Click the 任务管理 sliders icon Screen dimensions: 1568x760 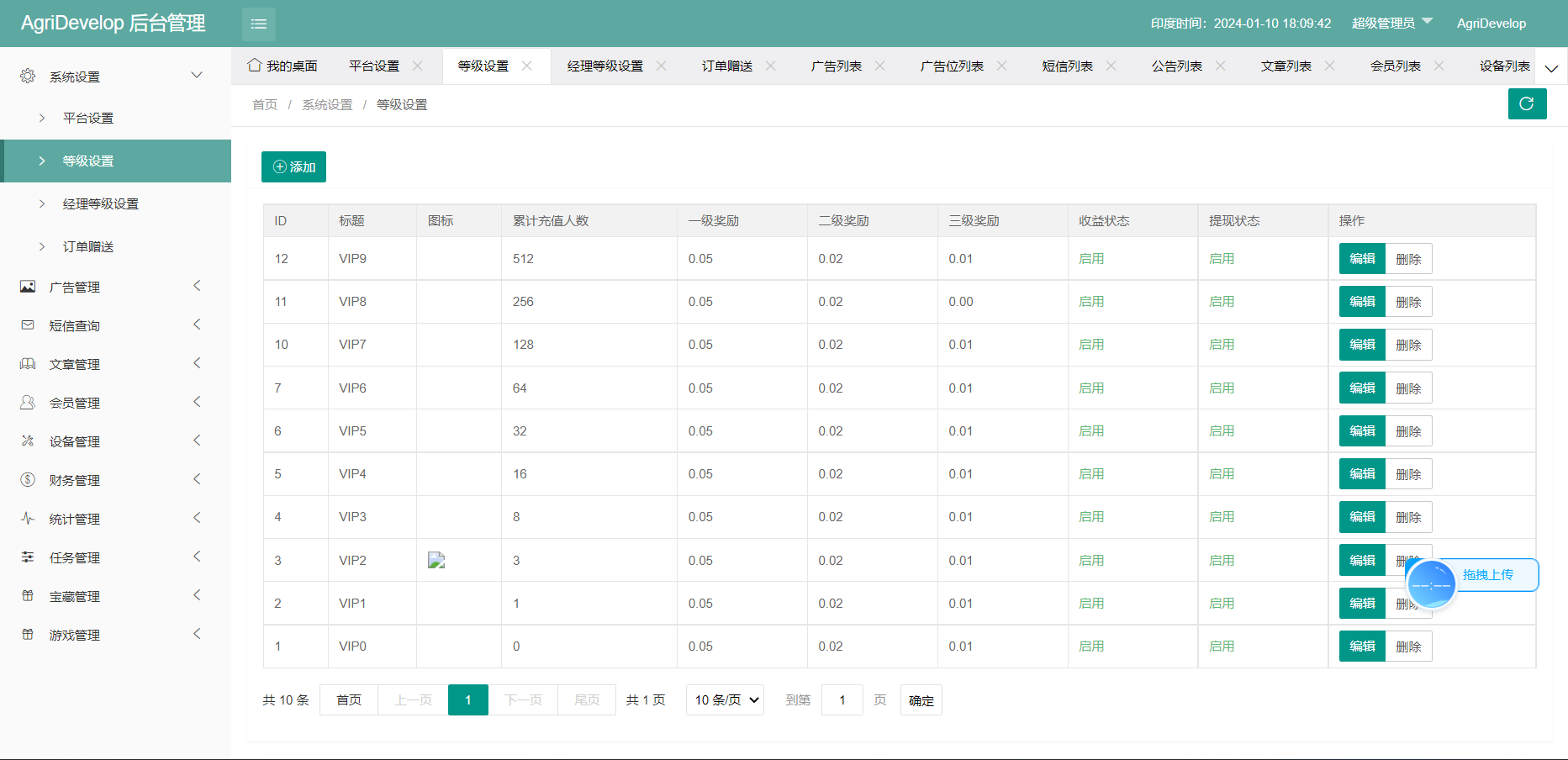click(28, 557)
